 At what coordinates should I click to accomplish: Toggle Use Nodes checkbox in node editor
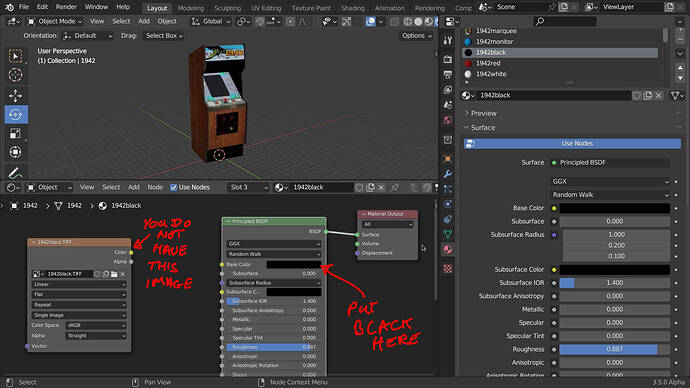click(174, 187)
